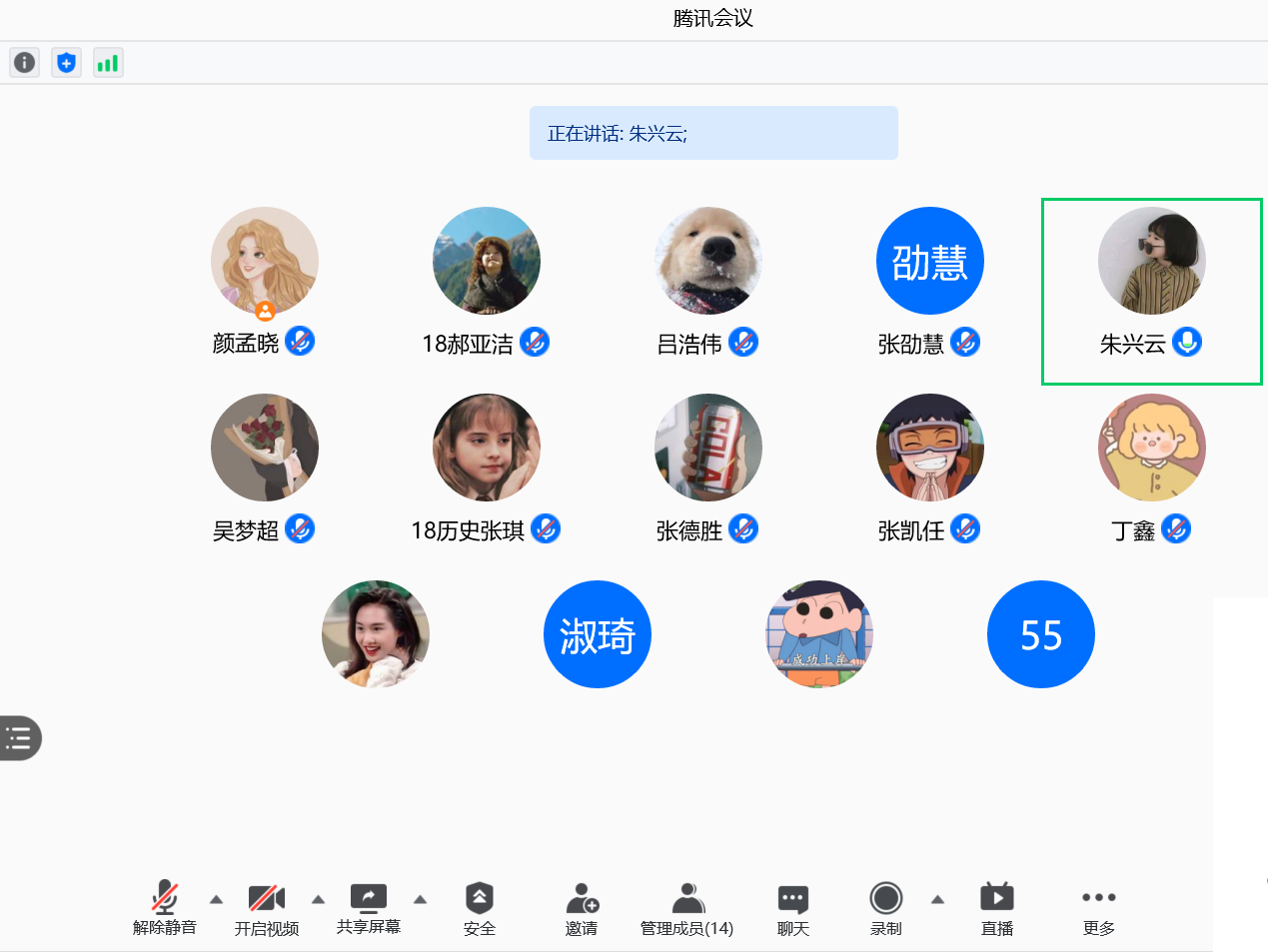Image resolution: width=1268 pixels, height=952 pixels.
Task: Expand video options arrow beside 开启视频
Action: pyautogui.click(x=318, y=899)
